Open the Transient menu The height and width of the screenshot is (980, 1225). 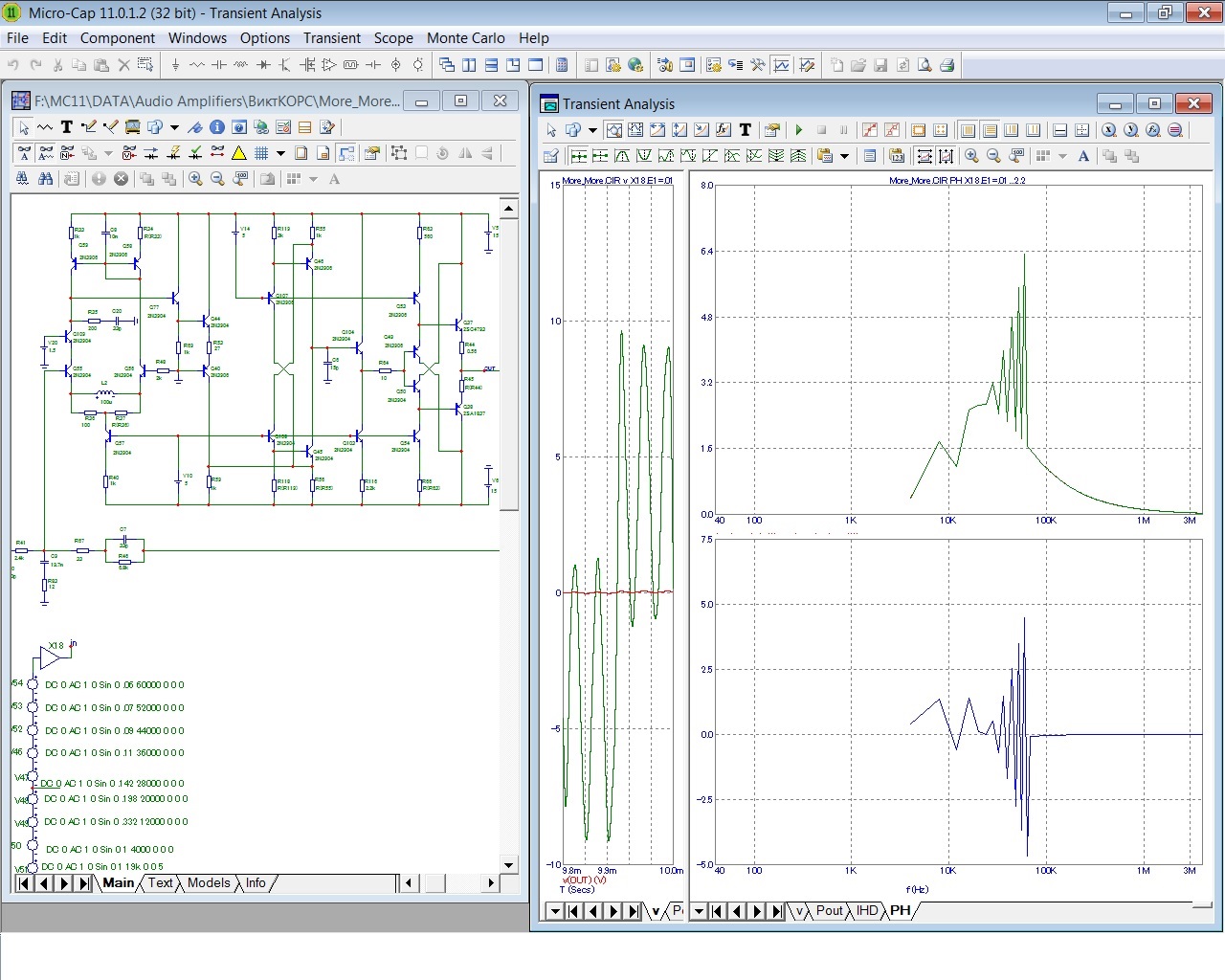coord(331,38)
